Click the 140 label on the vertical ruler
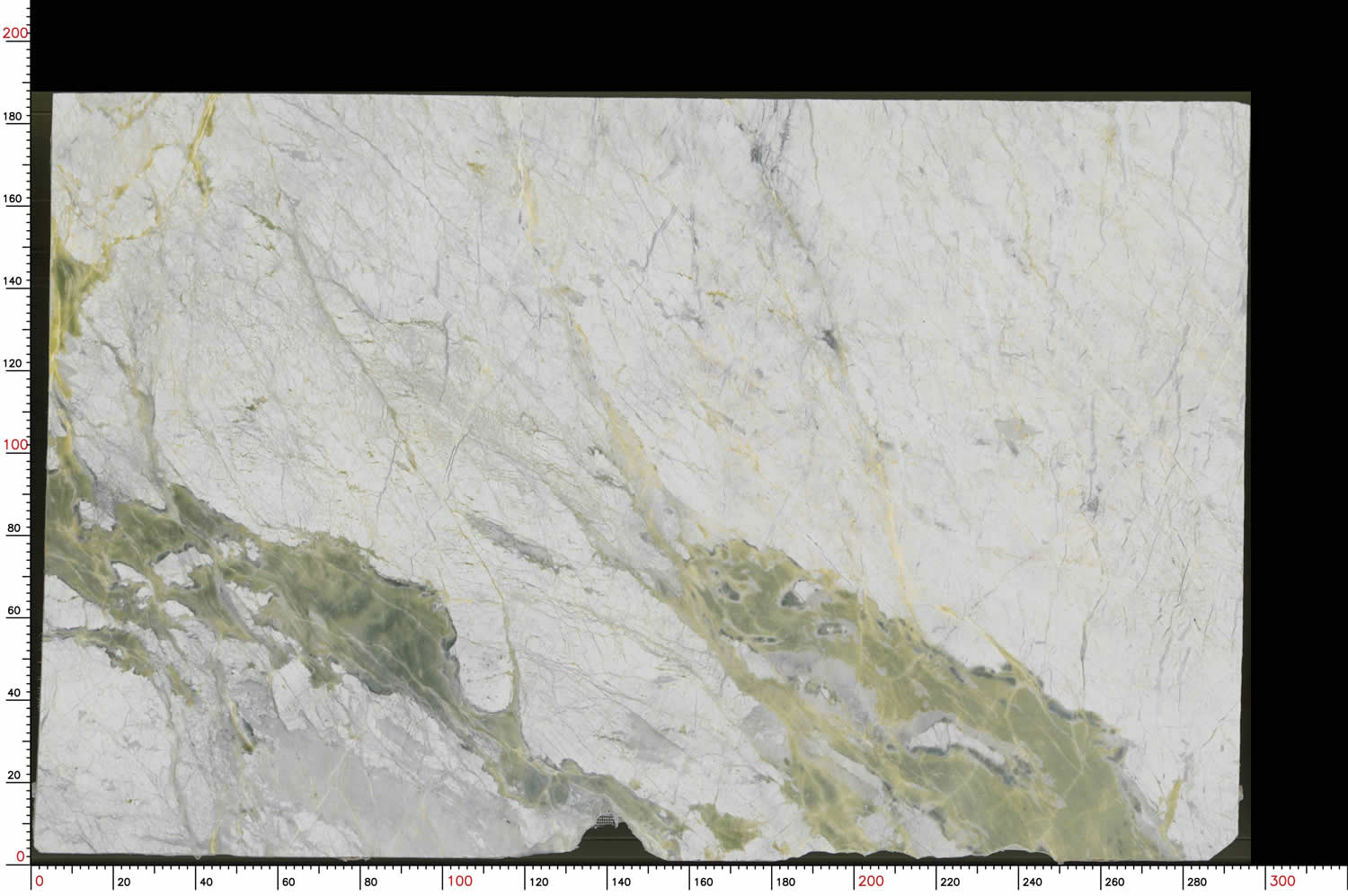The height and width of the screenshot is (896, 1348). tap(13, 280)
